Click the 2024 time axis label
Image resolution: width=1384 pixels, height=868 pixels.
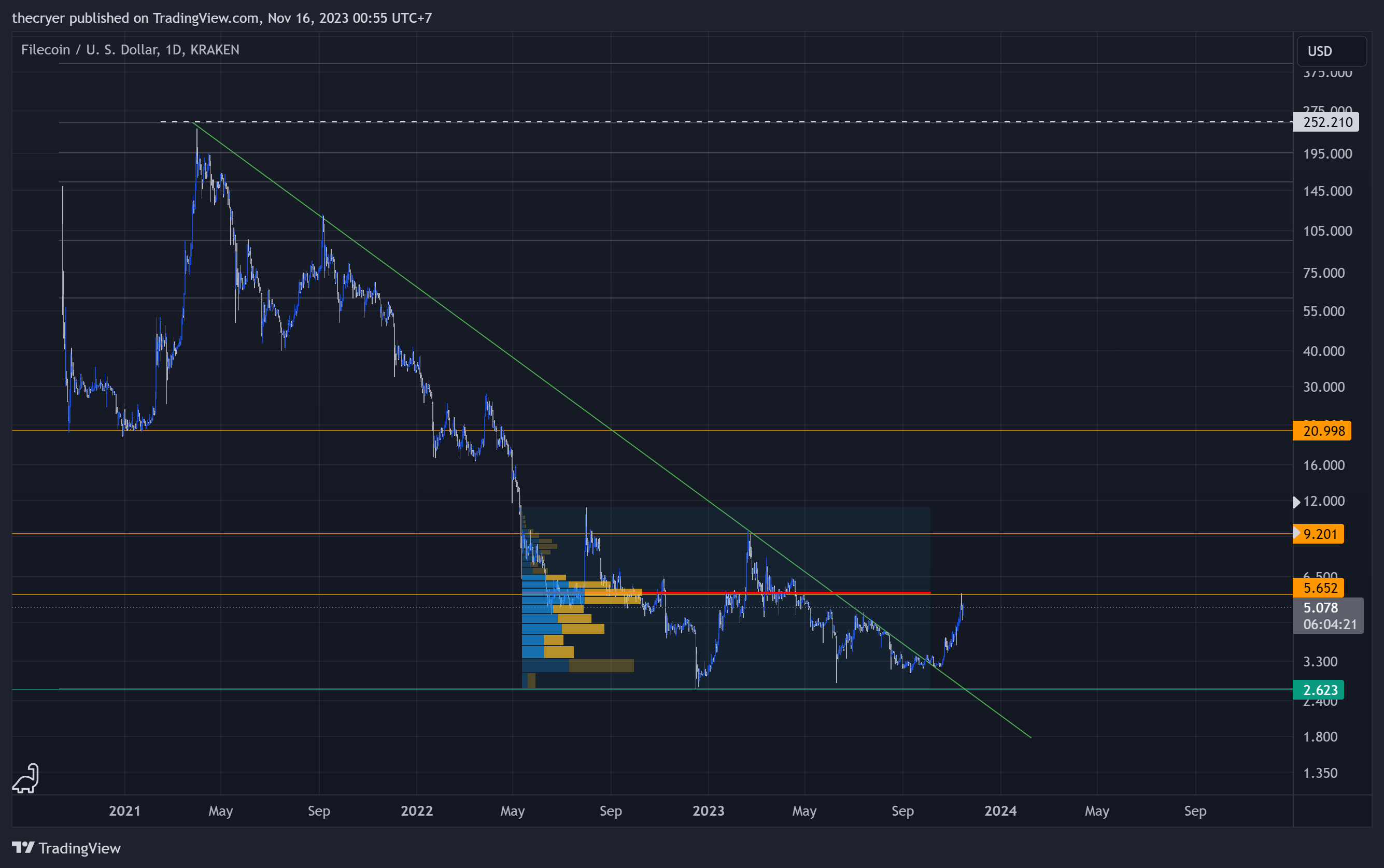click(x=1000, y=810)
